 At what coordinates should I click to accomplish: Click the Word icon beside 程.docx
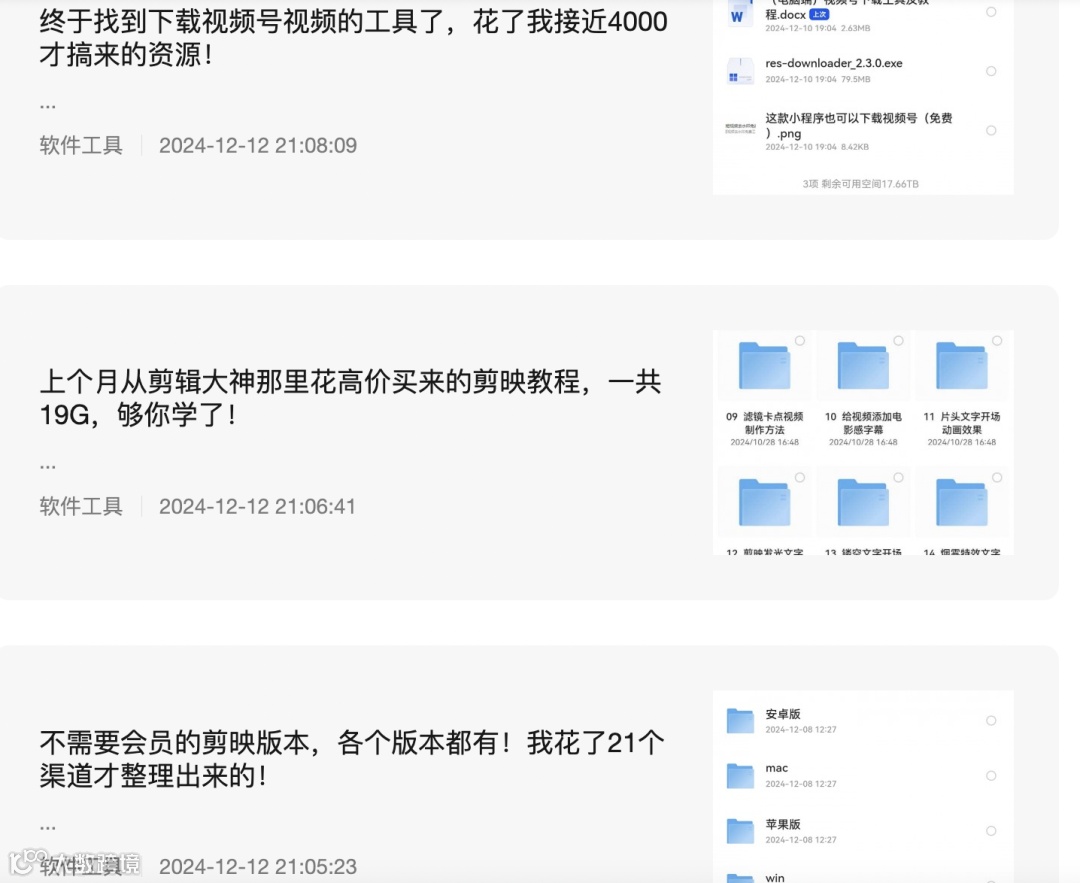coord(740,14)
